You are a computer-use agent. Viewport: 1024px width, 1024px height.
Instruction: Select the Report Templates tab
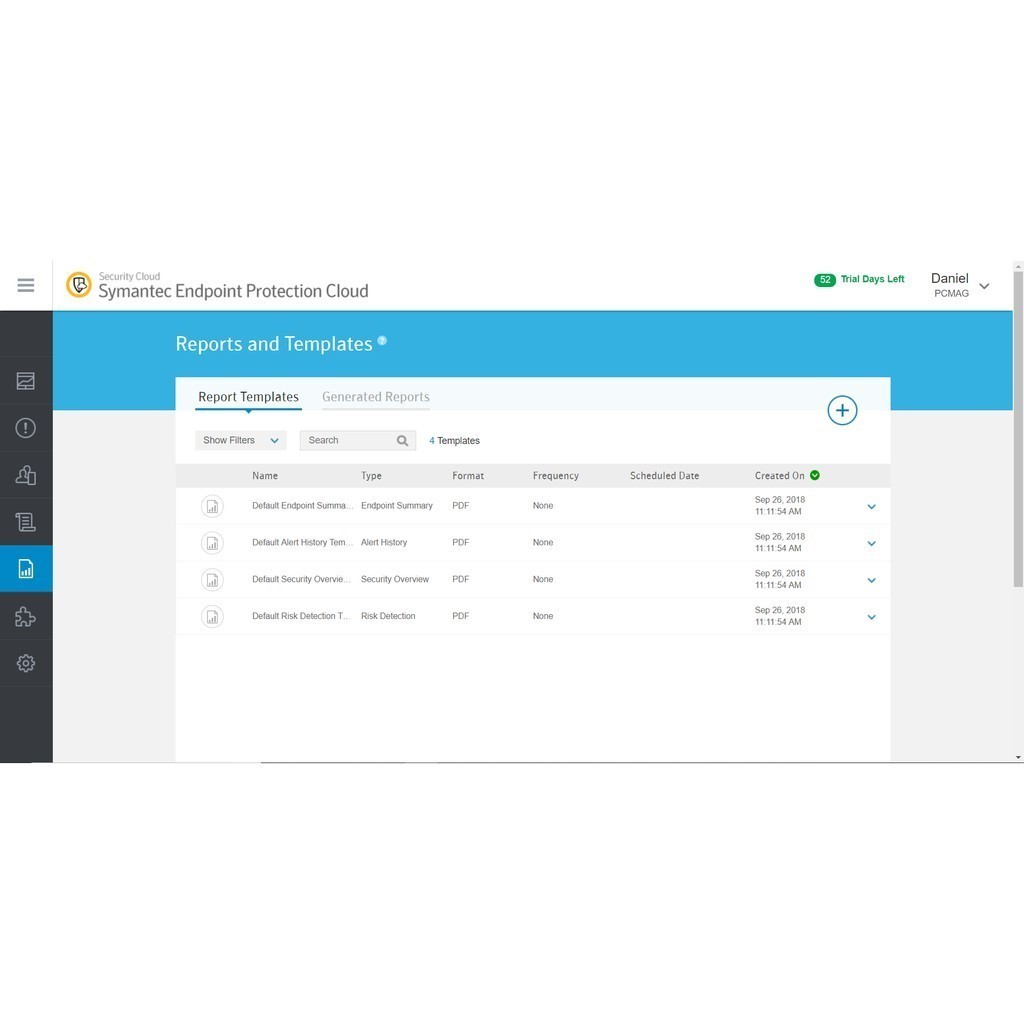248,397
